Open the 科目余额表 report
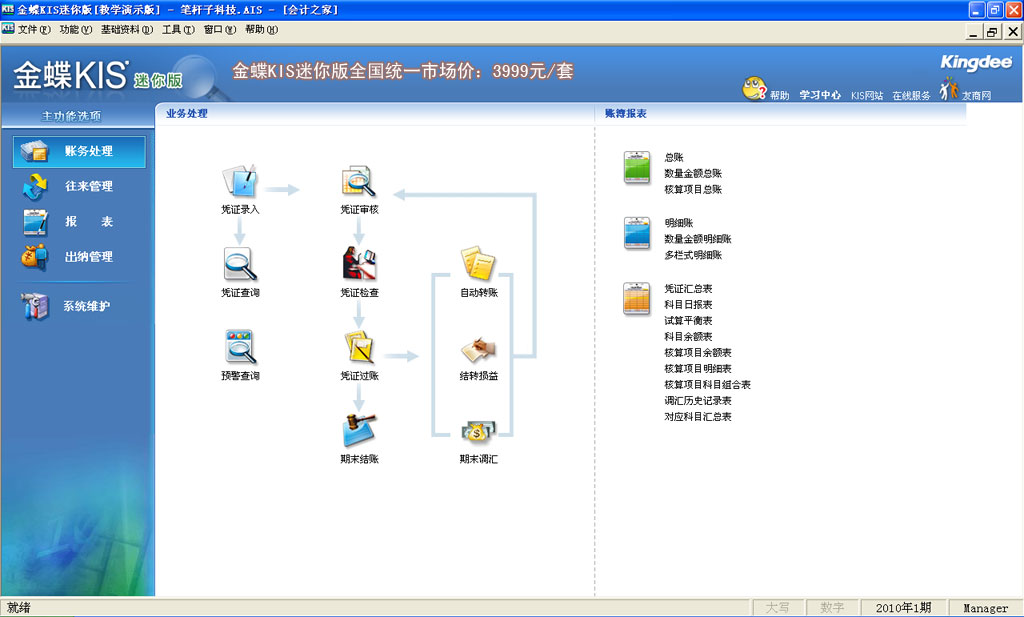 coord(688,337)
